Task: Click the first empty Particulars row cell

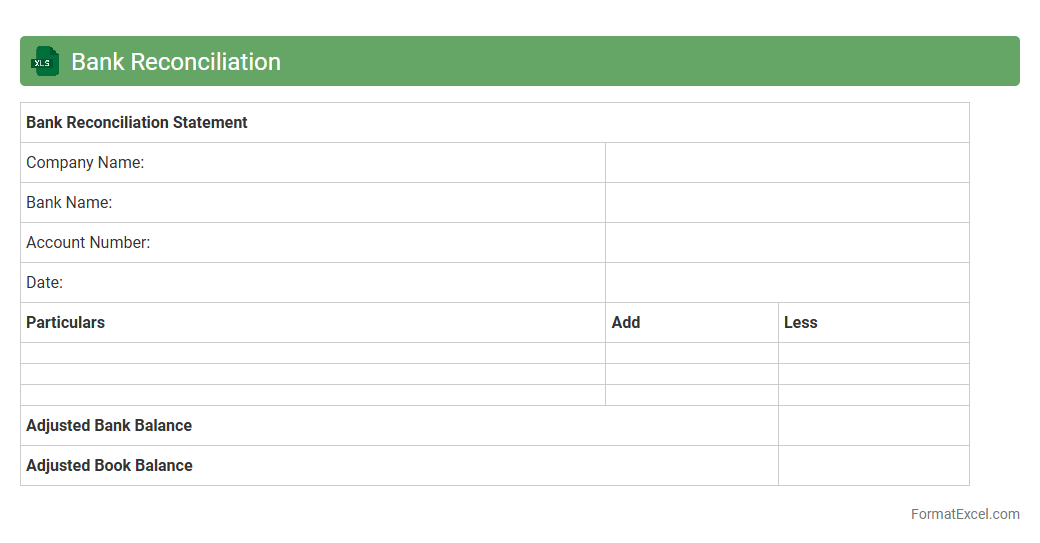Action: pos(312,353)
